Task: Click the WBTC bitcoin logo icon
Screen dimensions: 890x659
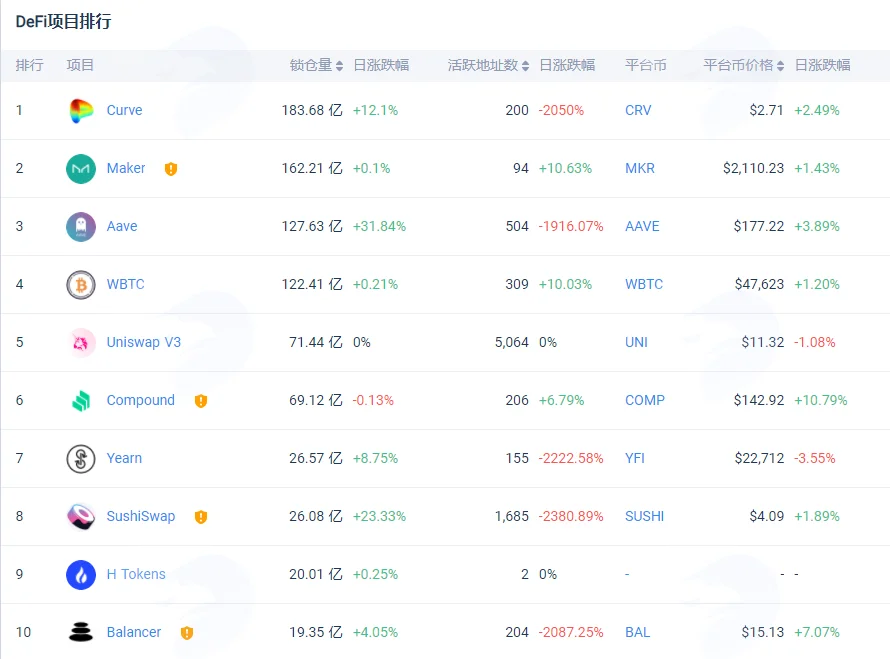Action: click(81, 284)
